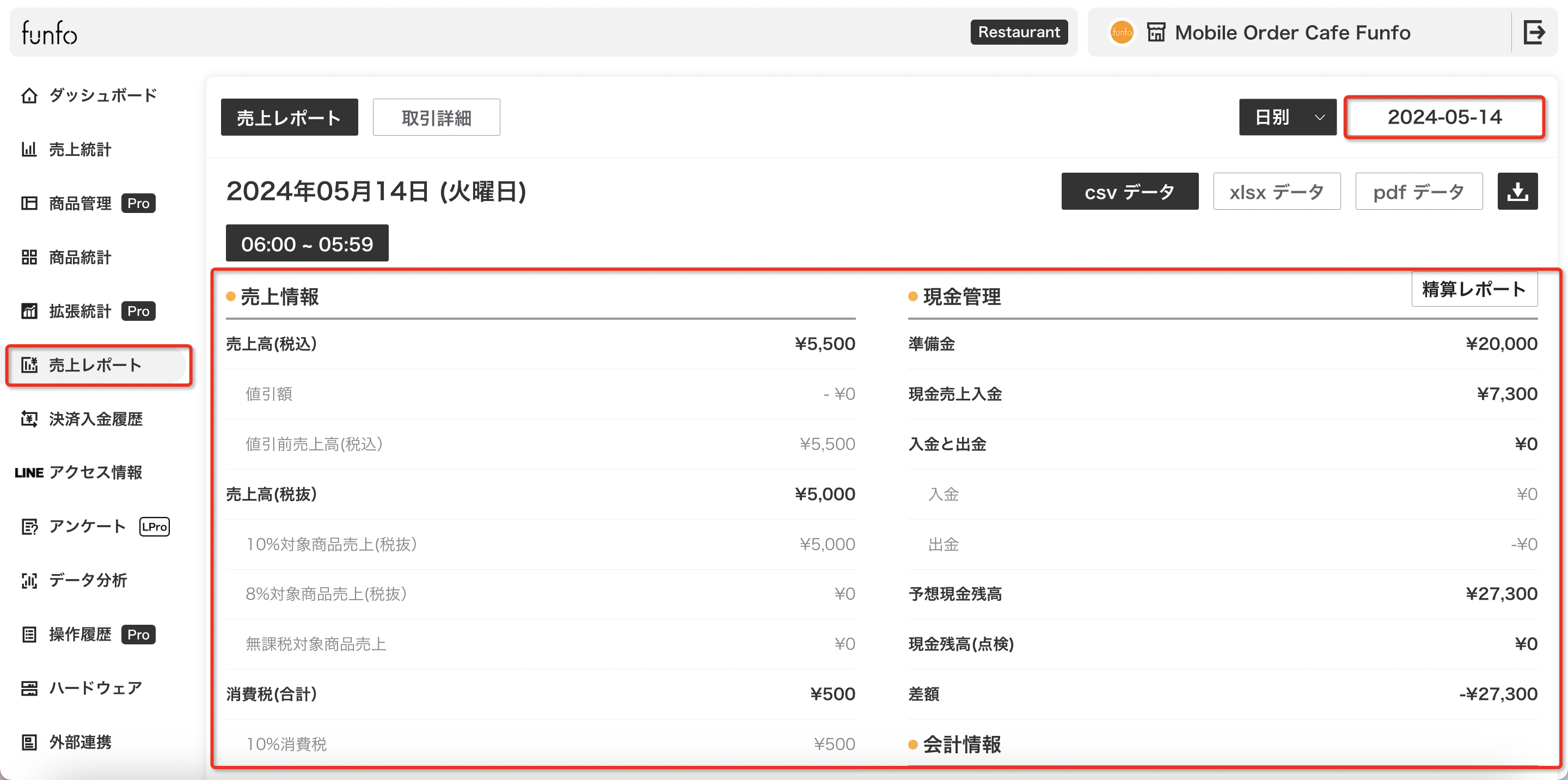Image resolution: width=1568 pixels, height=780 pixels.
Task: Select the pdf データ export option
Action: click(1419, 191)
